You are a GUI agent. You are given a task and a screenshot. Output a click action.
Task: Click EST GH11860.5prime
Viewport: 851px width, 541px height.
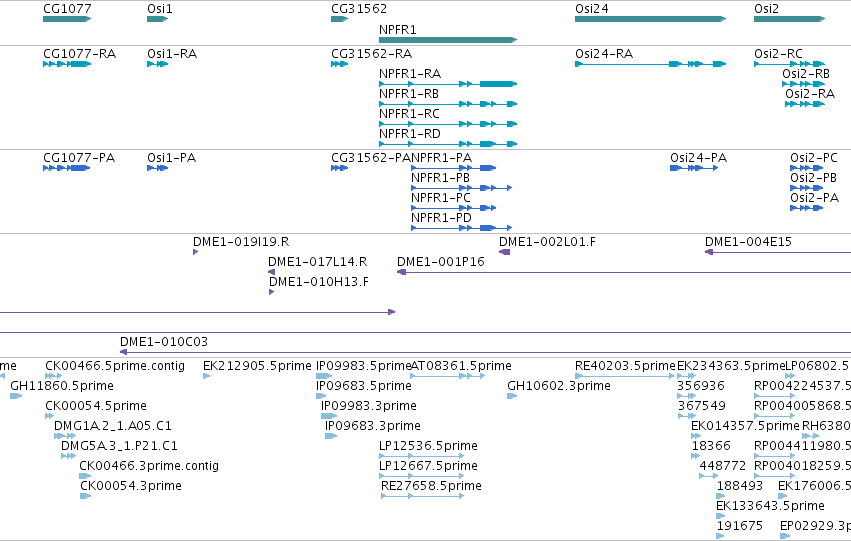click(x=62, y=386)
